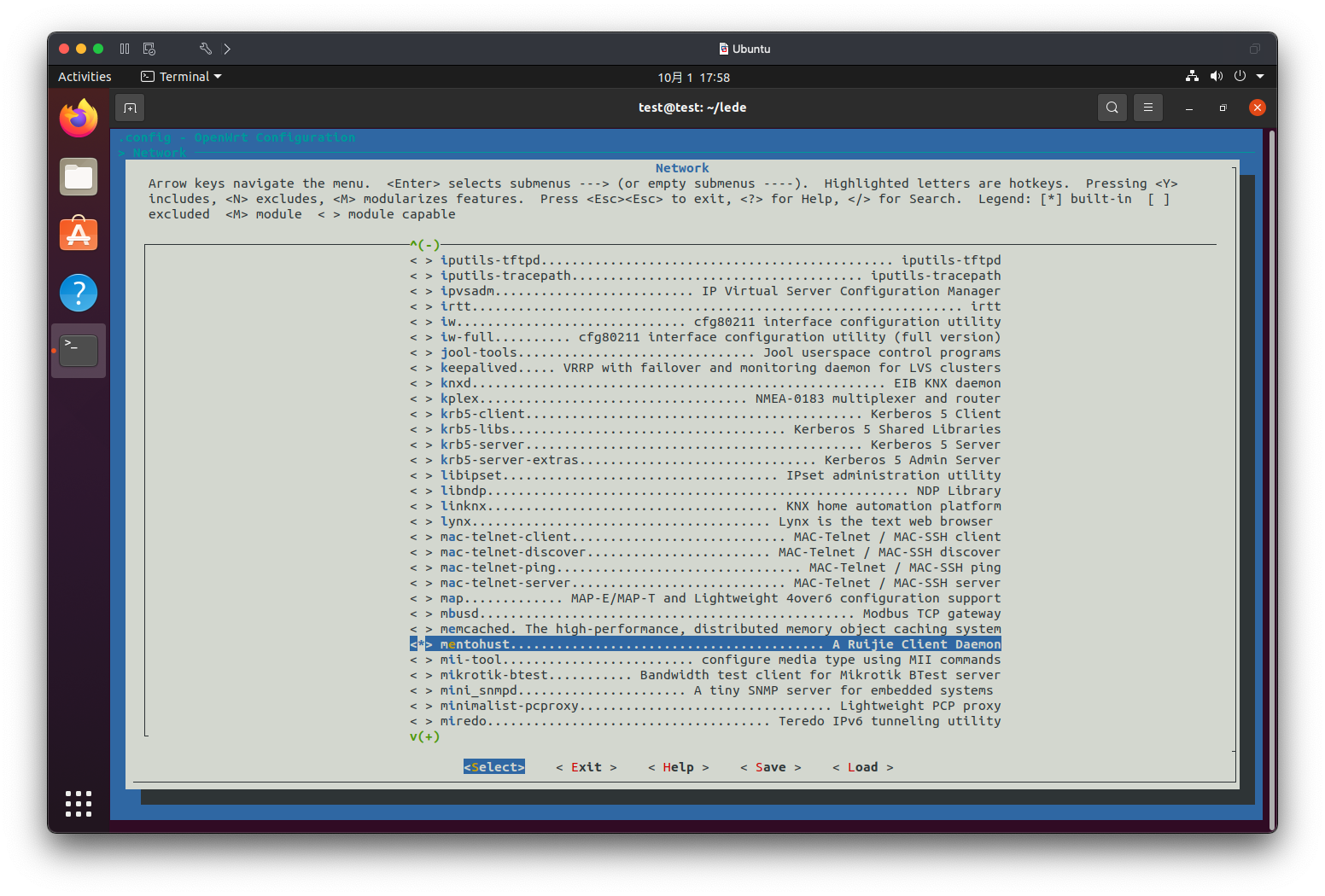Toggle the krb5-client package selection
1325x896 pixels.
click(x=421, y=414)
